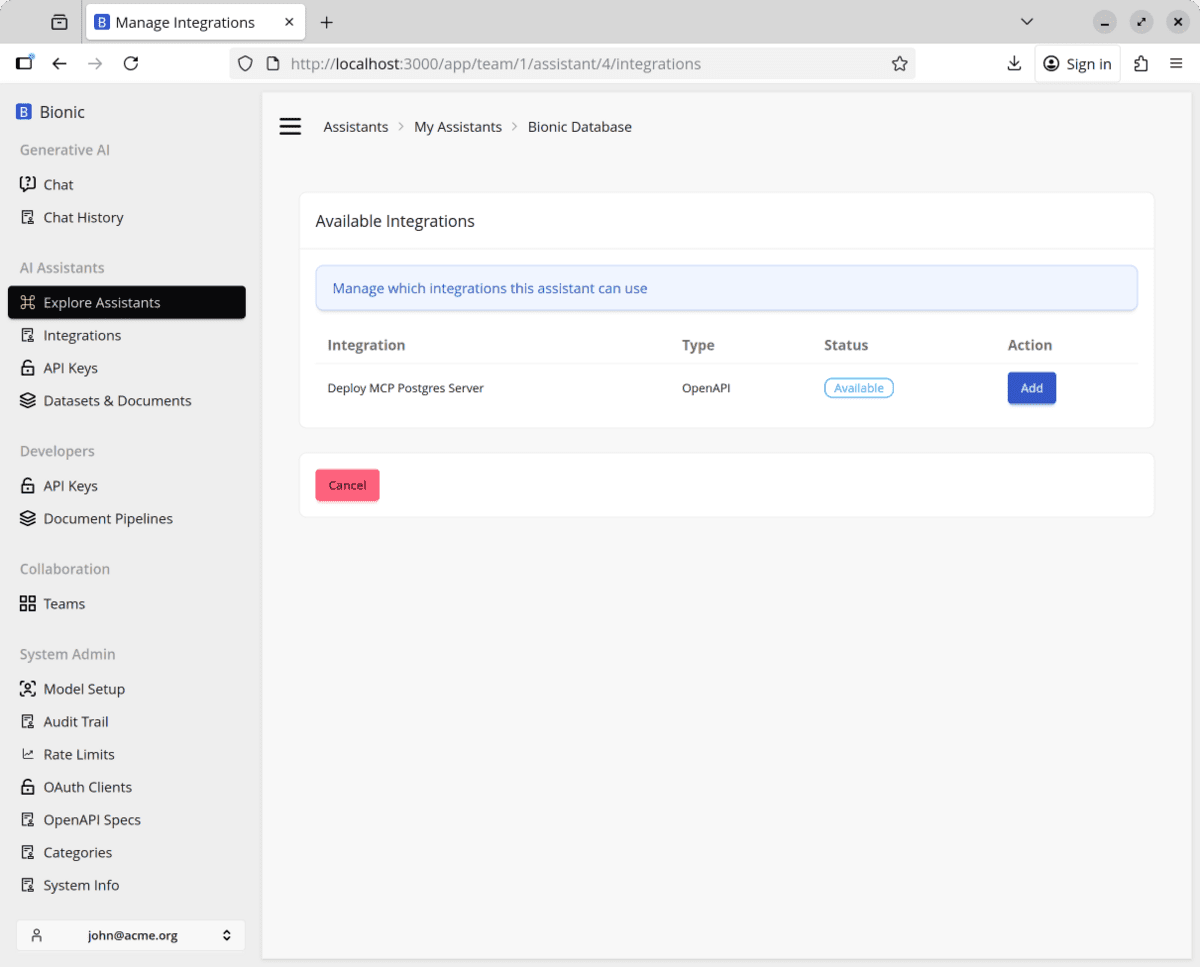Image resolution: width=1200 pixels, height=967 pixels.
Task: Go to Datasets & Documents
Action: click(x=117, y=401)
